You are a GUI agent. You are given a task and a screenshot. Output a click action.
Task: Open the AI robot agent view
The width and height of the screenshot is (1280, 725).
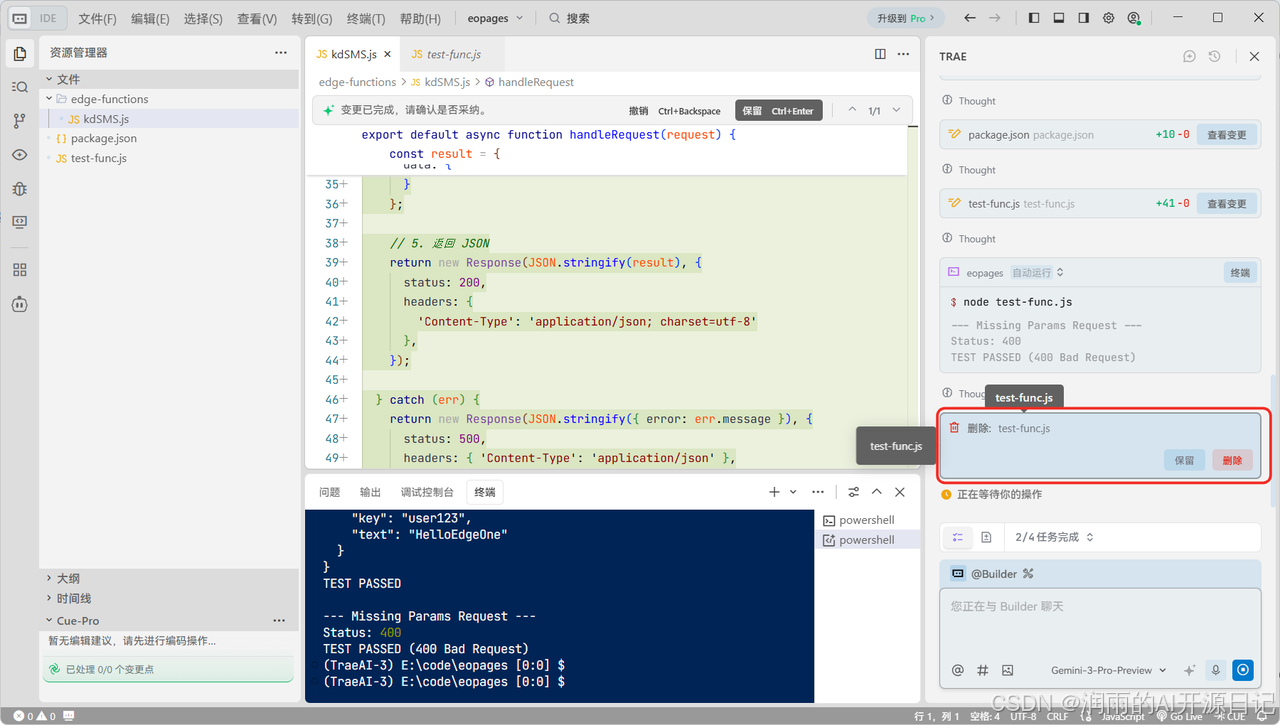19,304
